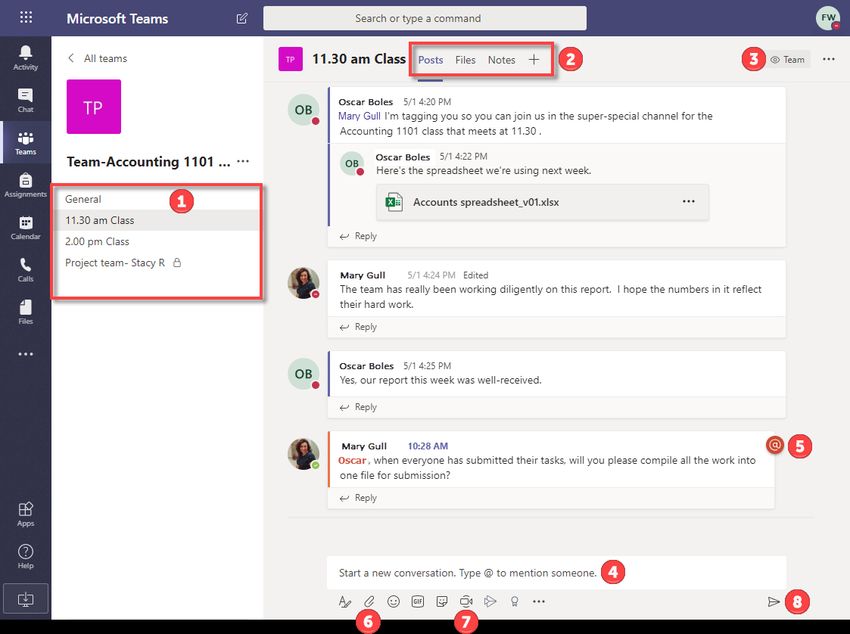Reply to Oscar's well-received report post
Viewport: 850px width, 634px height.
pyautogui.click(x=358, y=407)
